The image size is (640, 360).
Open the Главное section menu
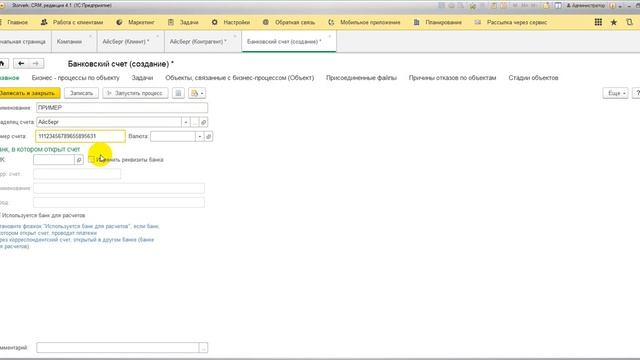18,22
